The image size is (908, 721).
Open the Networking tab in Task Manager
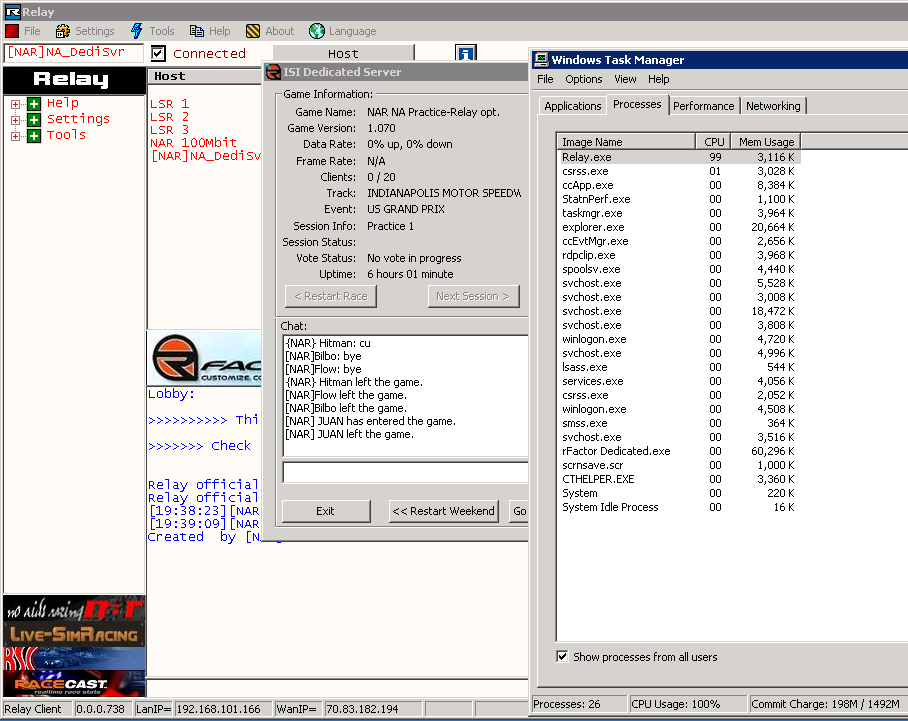click(773, 106)
